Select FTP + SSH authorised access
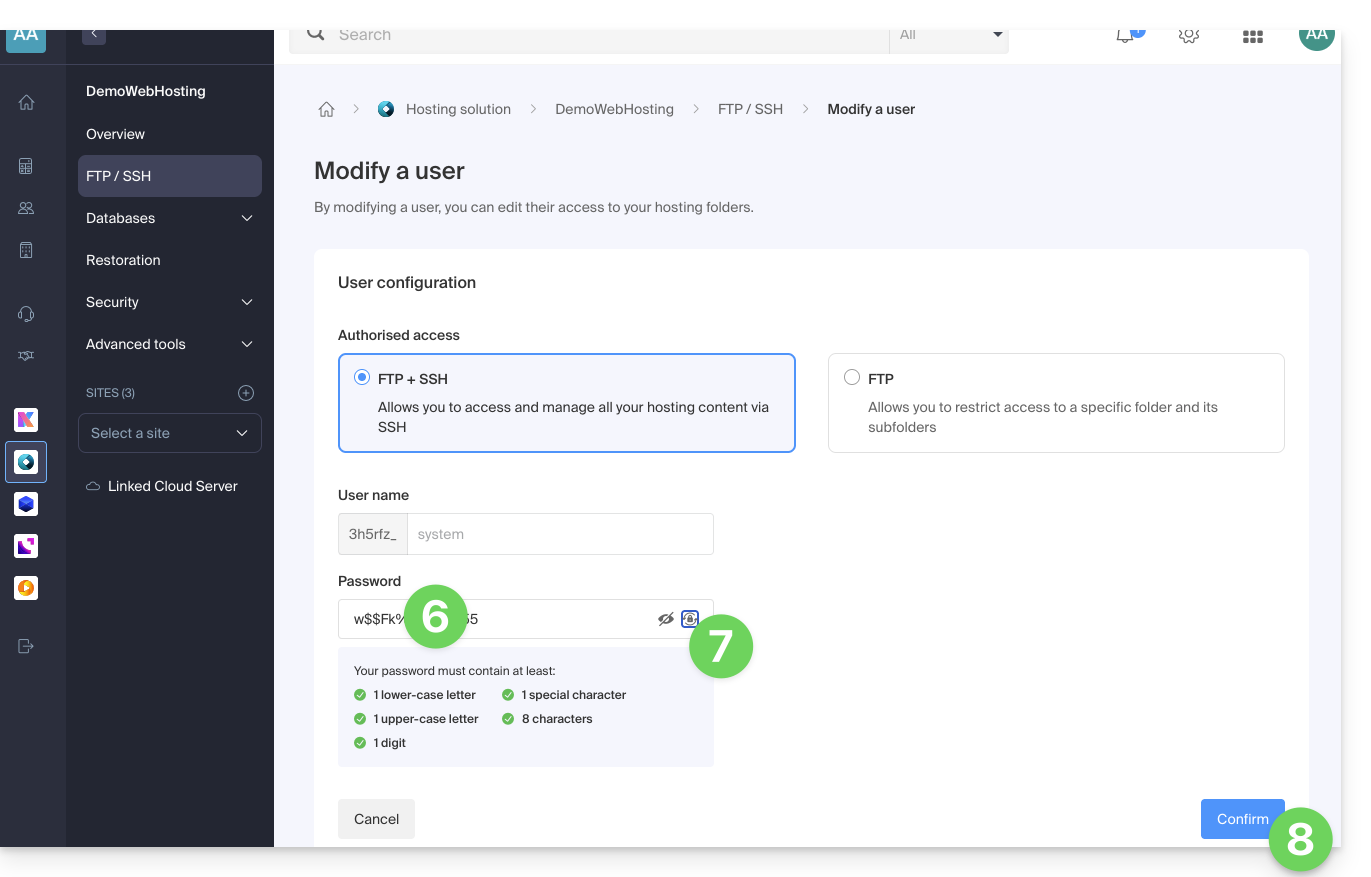This screenshot has height=877, width=1371. (x=362, y=378)
